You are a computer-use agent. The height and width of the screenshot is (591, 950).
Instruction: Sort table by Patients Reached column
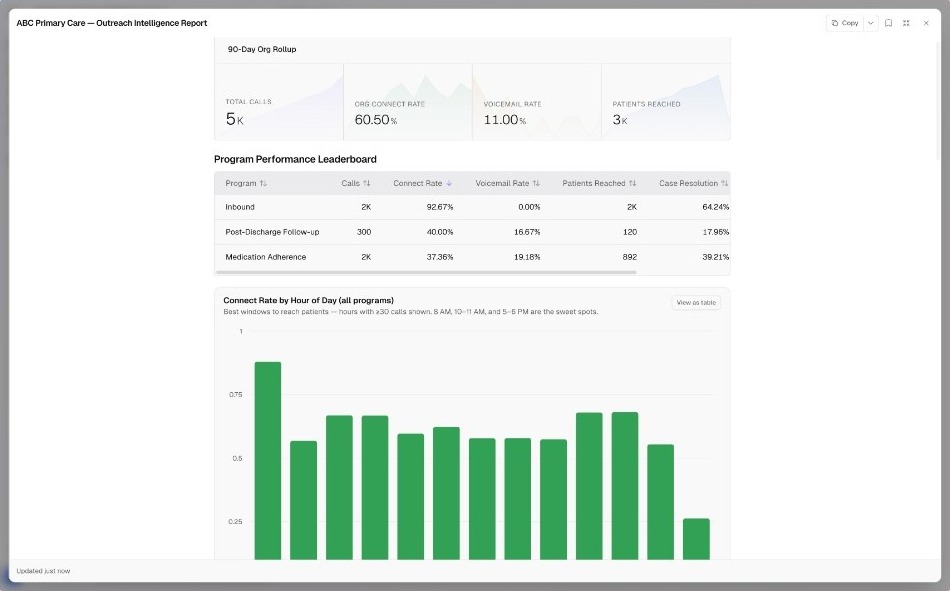point(599,183)
